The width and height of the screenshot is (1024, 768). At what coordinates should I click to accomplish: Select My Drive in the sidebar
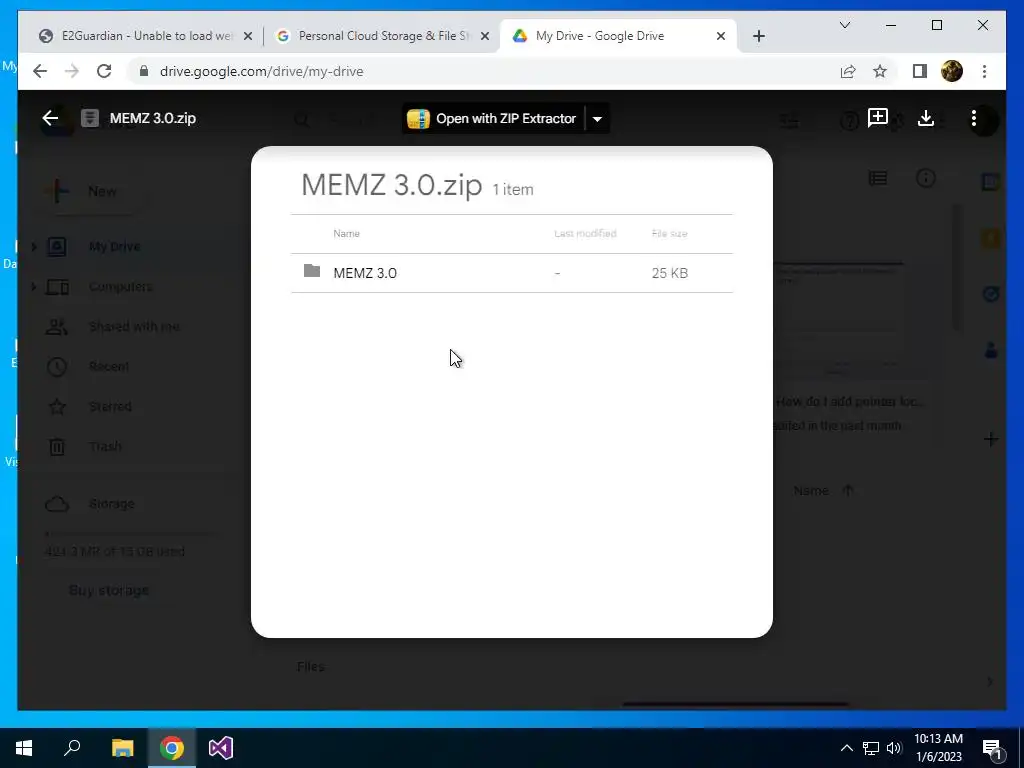pos(115,247)
